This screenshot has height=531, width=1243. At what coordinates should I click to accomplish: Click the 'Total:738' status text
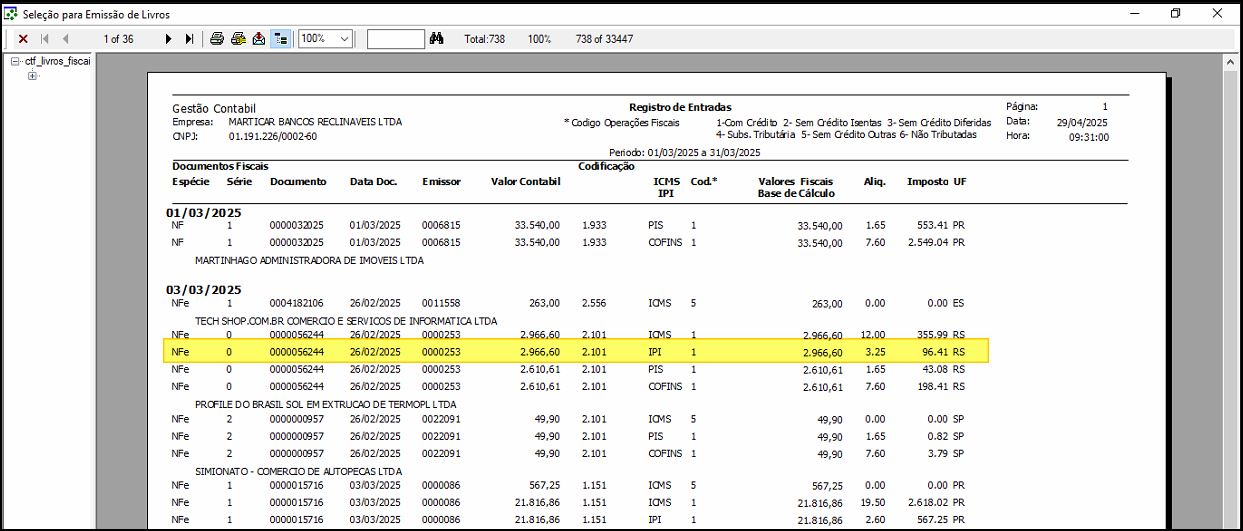[x=485, y=39]
